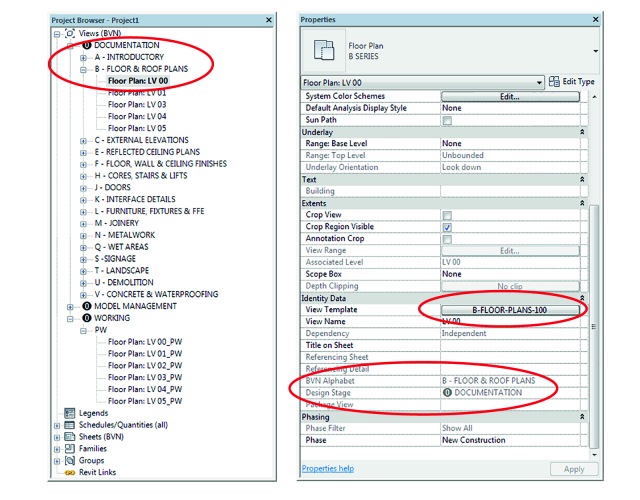The width and height of the screenshot is (640, 500).
Task: Click the Properties panel vertical scrollbar thumb
Action: coord(594,327)
